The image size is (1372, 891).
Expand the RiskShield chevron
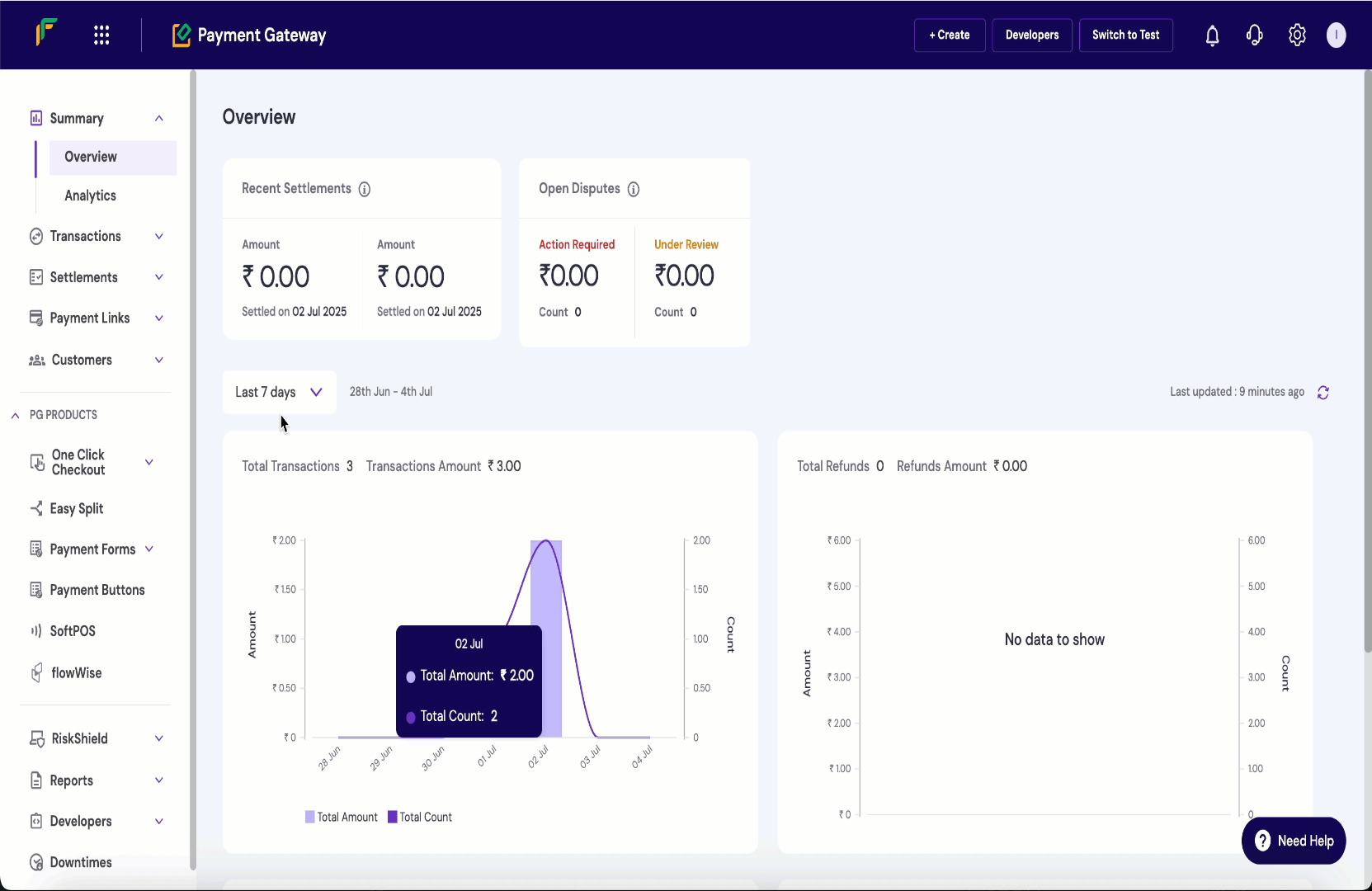(x=158, y=738)
